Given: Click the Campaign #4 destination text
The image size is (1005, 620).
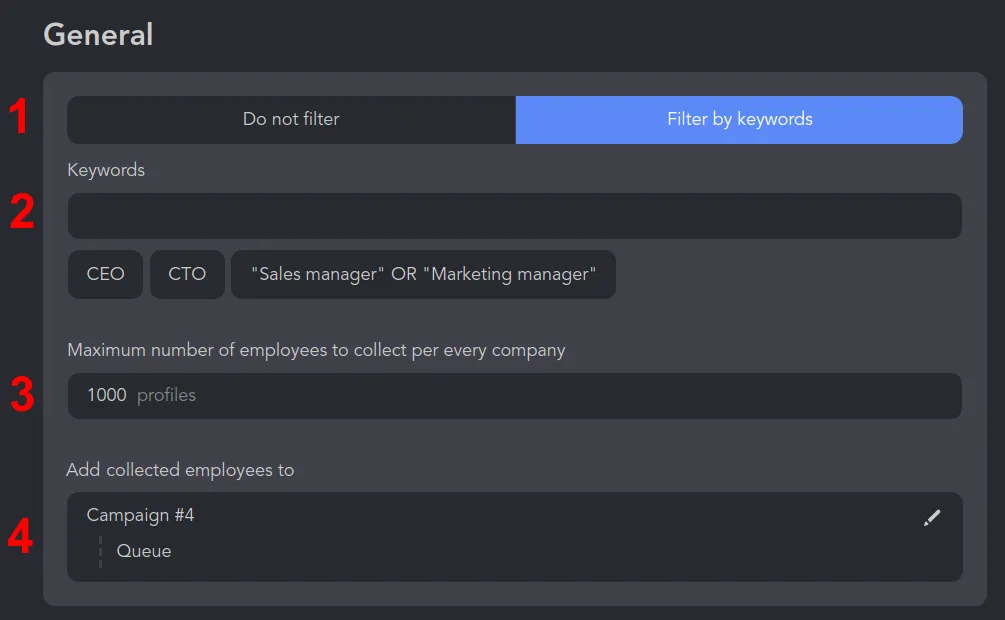Looking at the screenshot, I should pyautogui.click(x=140, y=515).
